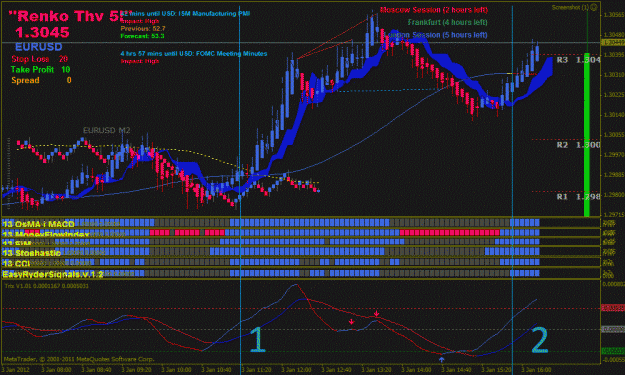Click the "3 Jan 2012" time axis label
This screenshot has height=375, width=625.
pyautogui.click(x=16, y=370)
